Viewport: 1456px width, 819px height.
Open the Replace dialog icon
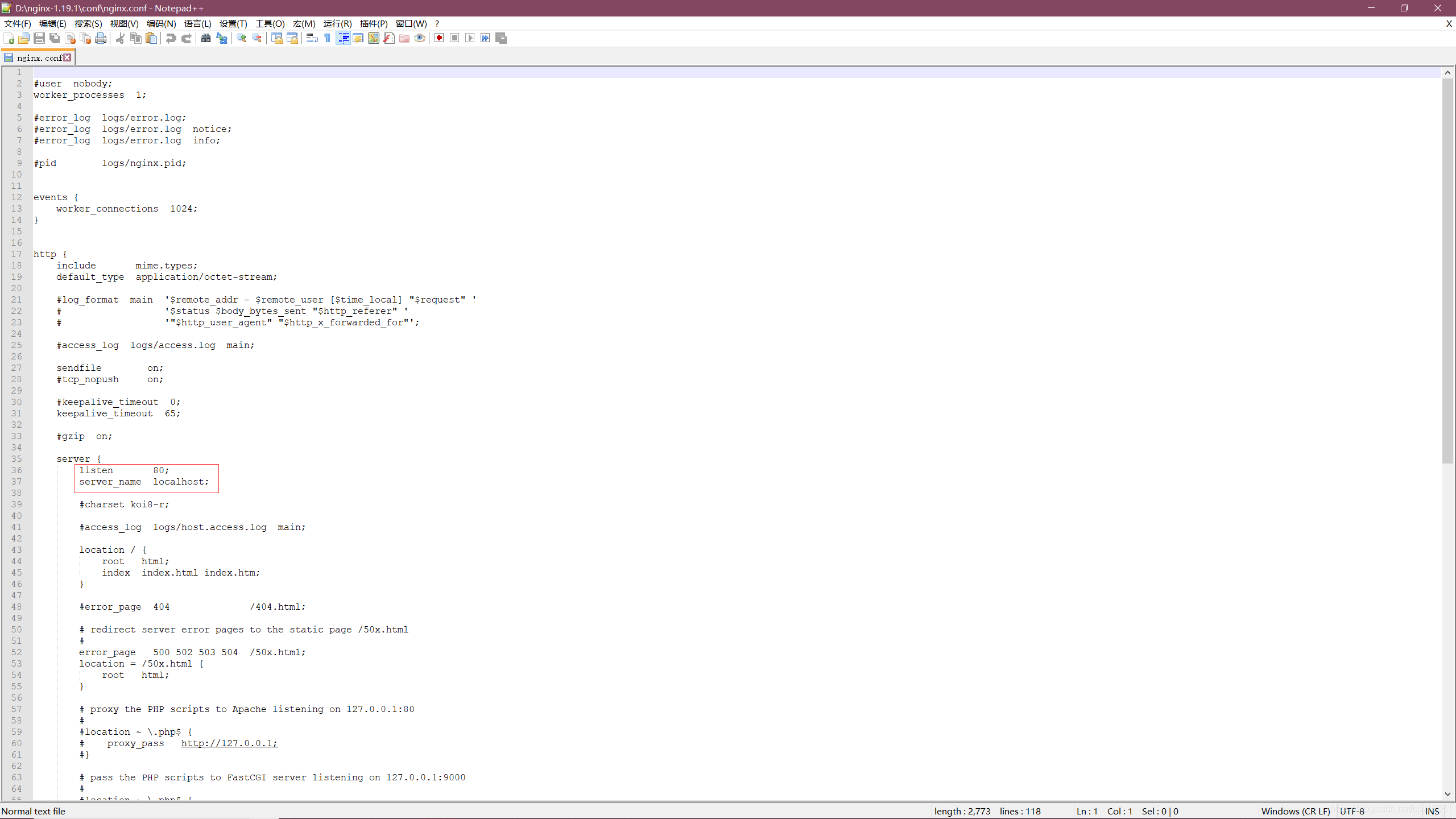click(221, 38)
